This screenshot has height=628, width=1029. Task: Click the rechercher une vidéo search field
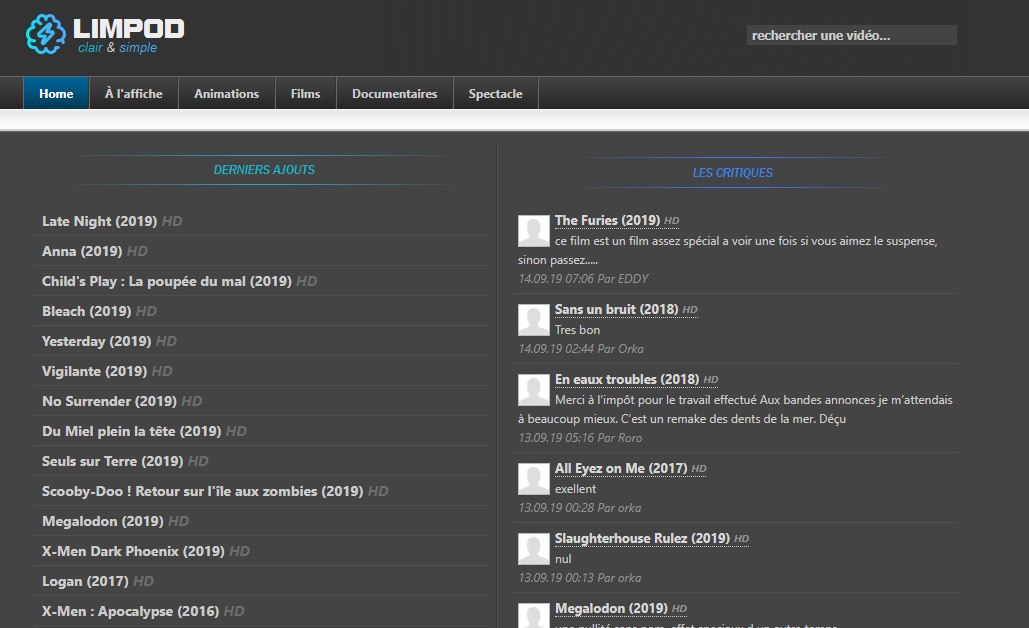(x=851, y=35)
